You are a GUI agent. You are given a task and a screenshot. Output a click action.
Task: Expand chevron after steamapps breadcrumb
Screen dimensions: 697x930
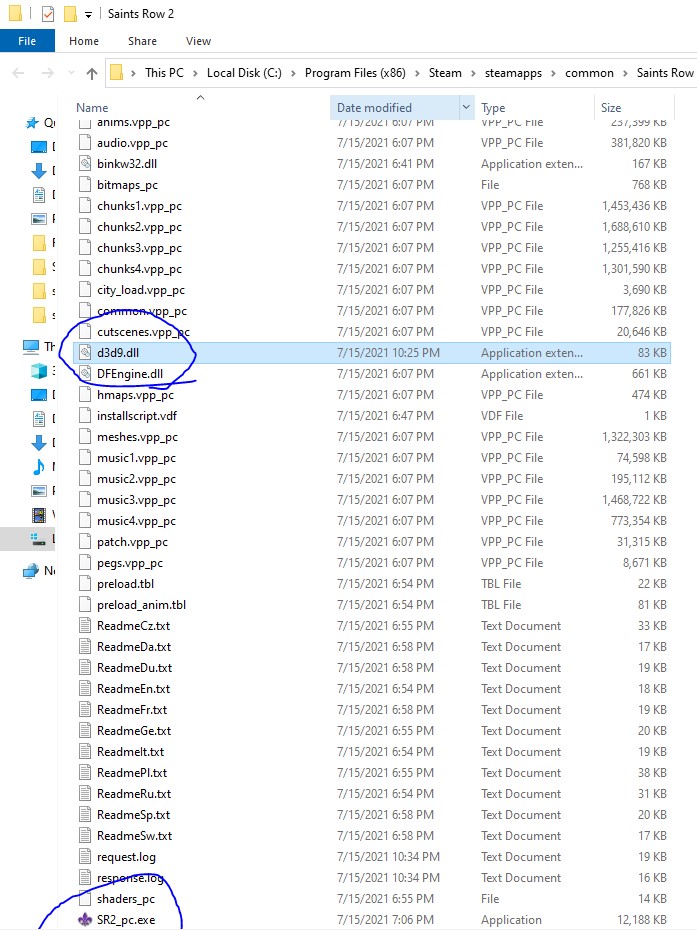pyautogui.click(x=553, y=73)
